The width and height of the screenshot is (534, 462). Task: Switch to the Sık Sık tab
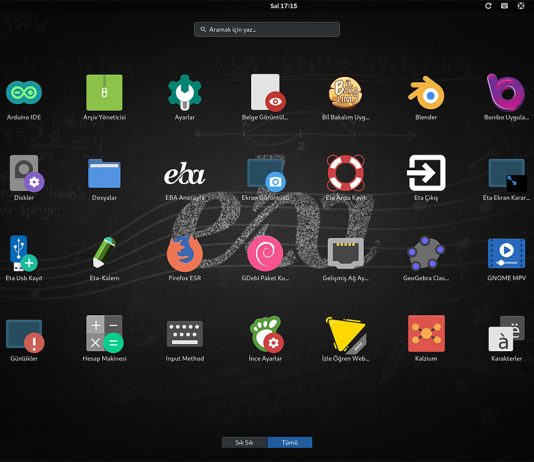[245, 442]
